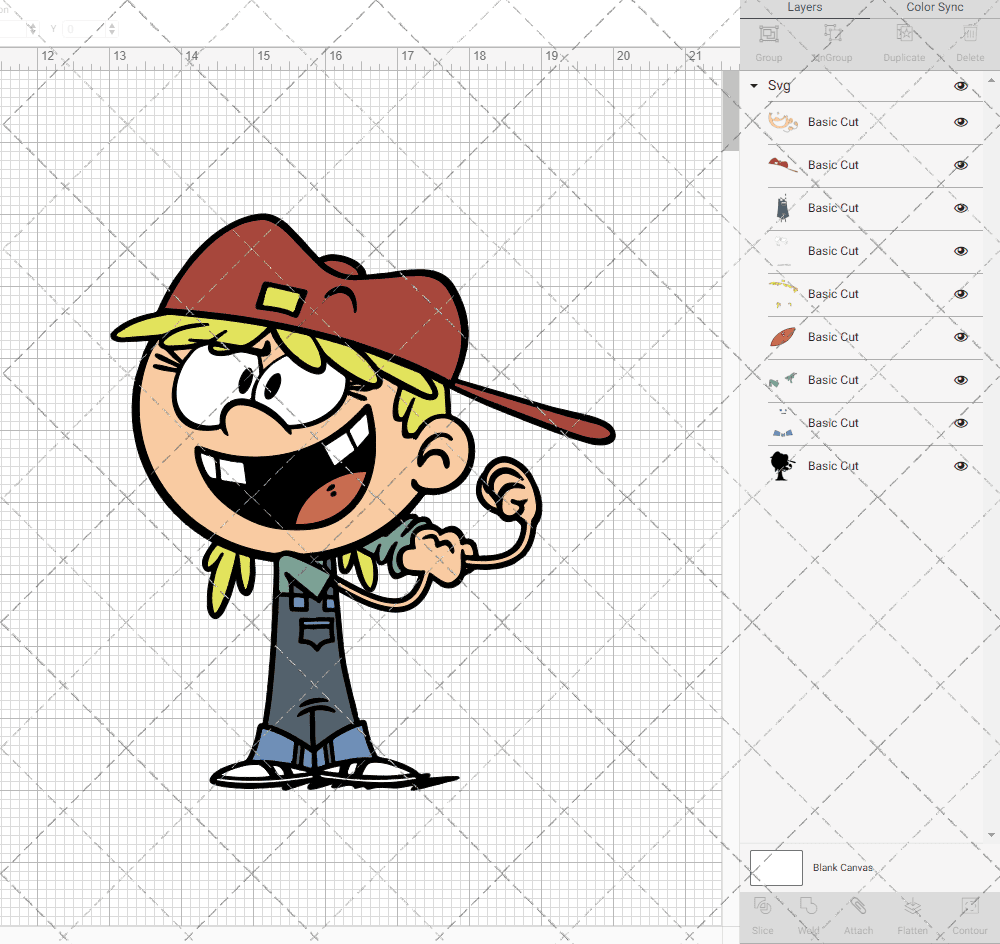This screenshot has width=1000, height=944.
Task: Hide the blue cuffs Basic Cut layer
Action: coord(961,423)
